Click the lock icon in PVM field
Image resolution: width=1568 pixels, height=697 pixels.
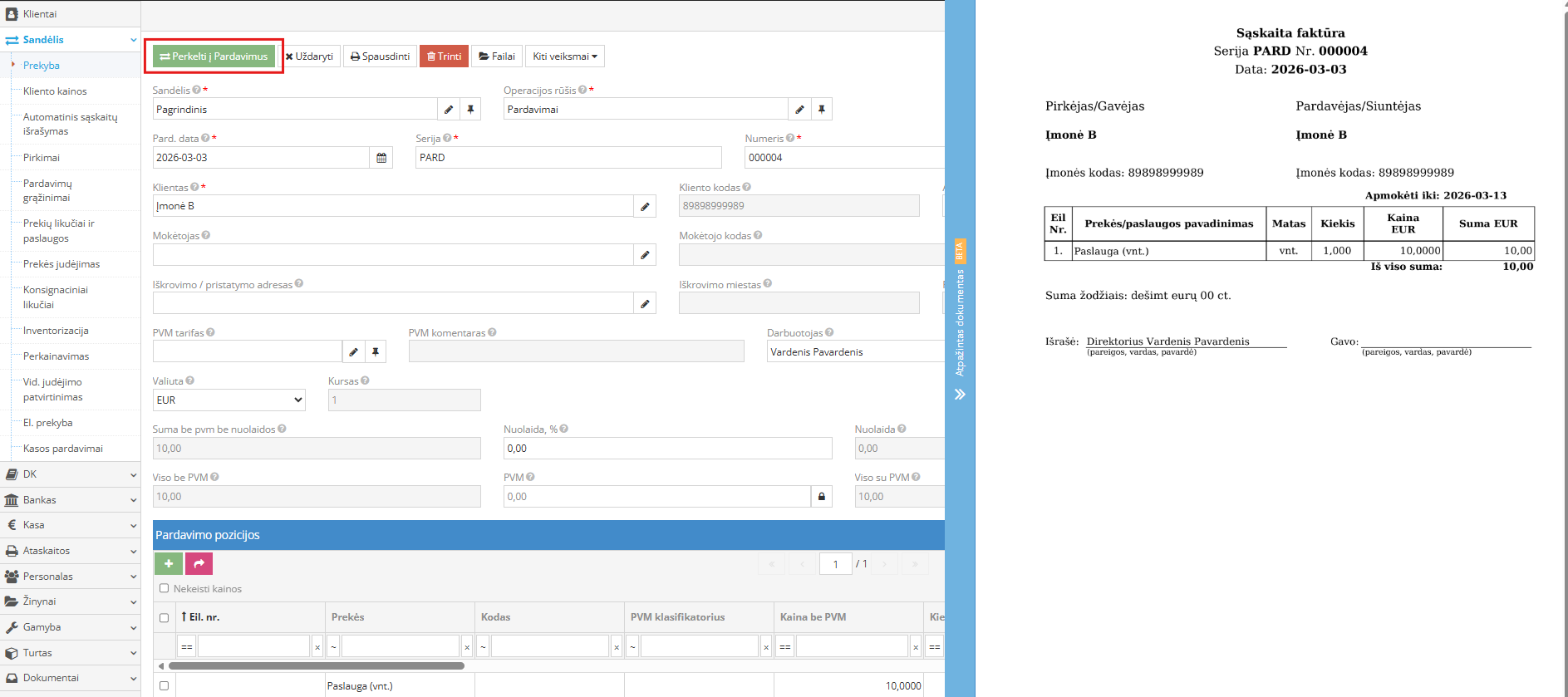(822, 497)
